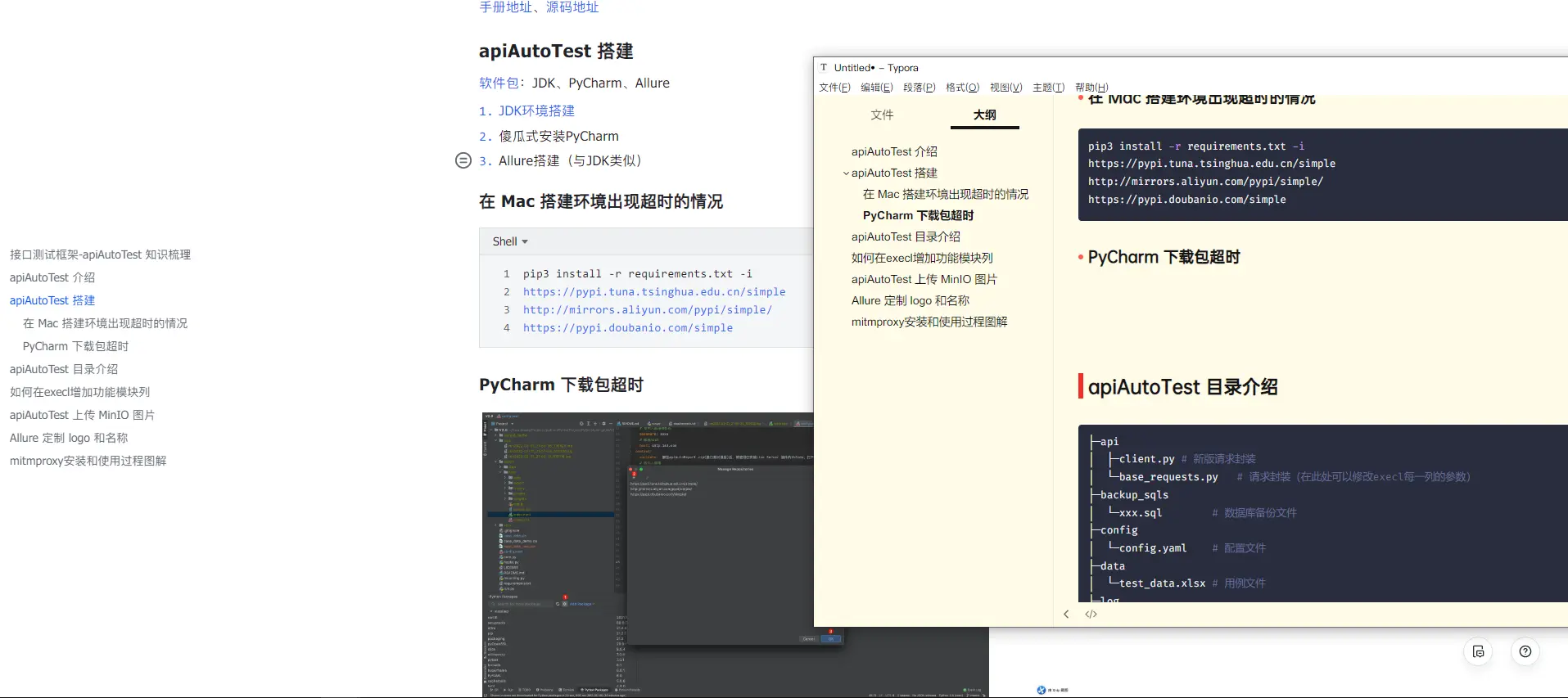The height and width of the screenshot is (698, 1568).
Task: Open the pypi.doubanio.com link in code block
Action: [628, 328]
